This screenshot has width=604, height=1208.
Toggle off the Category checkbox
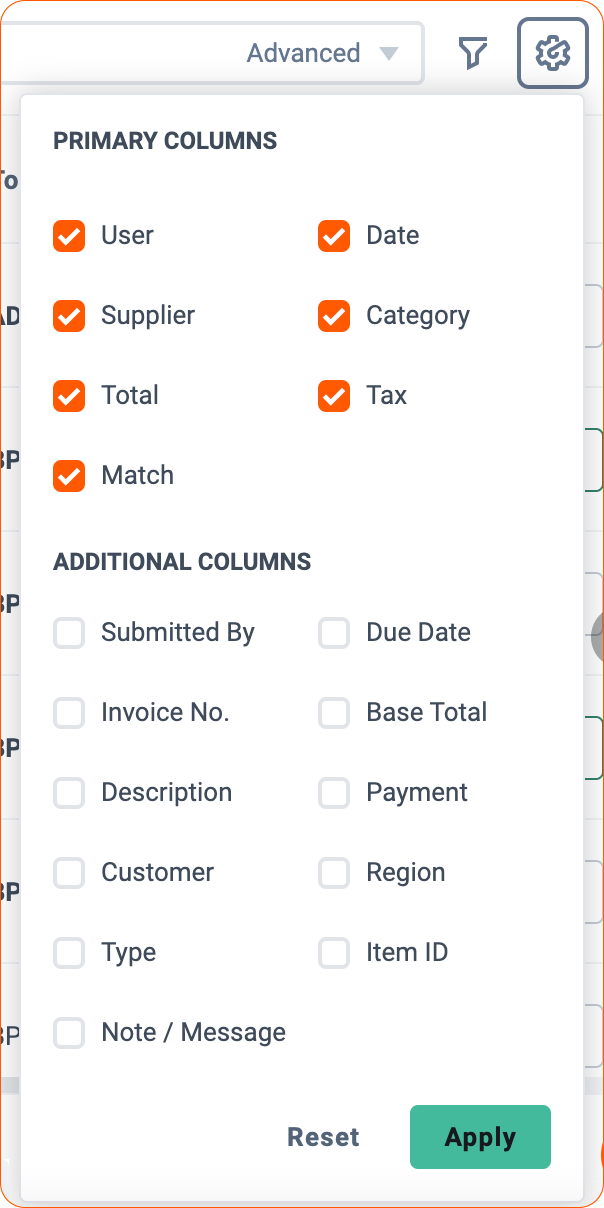[334, 316]
